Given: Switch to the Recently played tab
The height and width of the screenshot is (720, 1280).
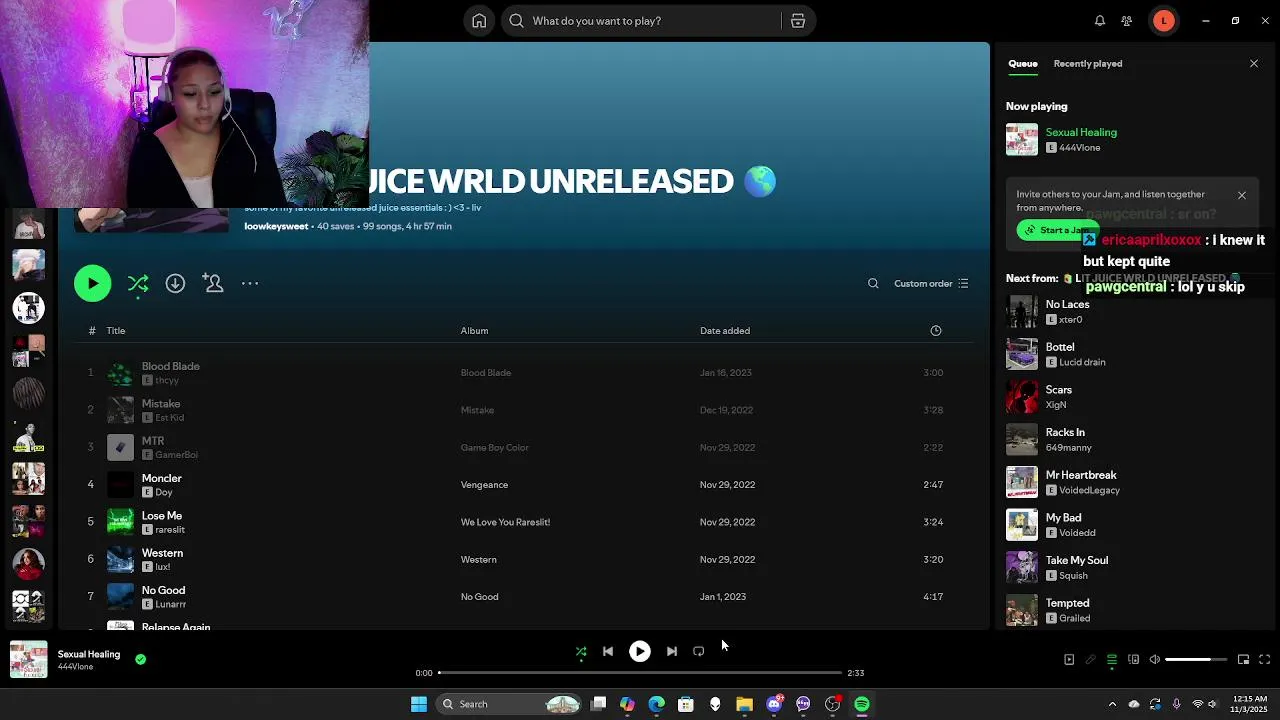Looking at the screenshot, I should pos(1087,64).
